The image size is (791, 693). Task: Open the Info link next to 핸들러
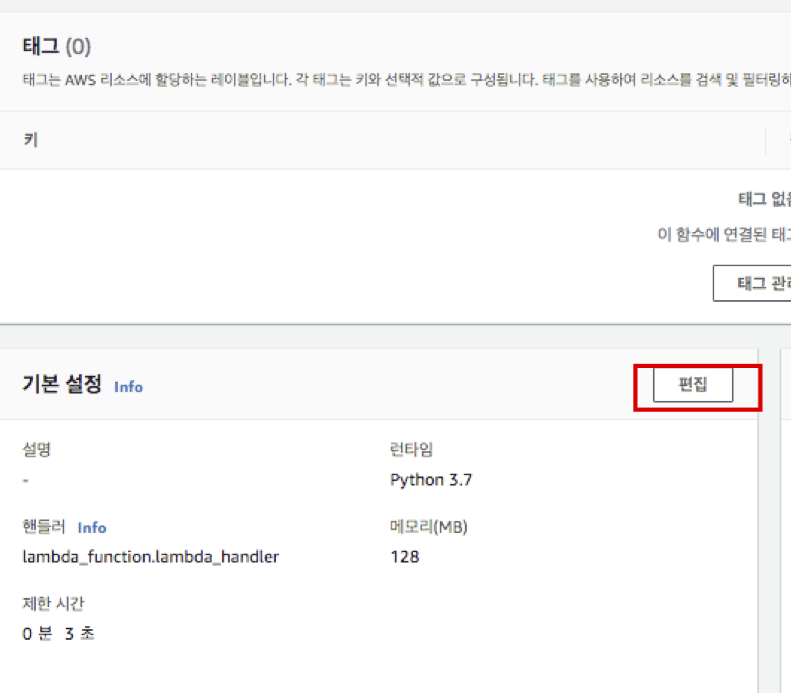click(x=92, y=527)
